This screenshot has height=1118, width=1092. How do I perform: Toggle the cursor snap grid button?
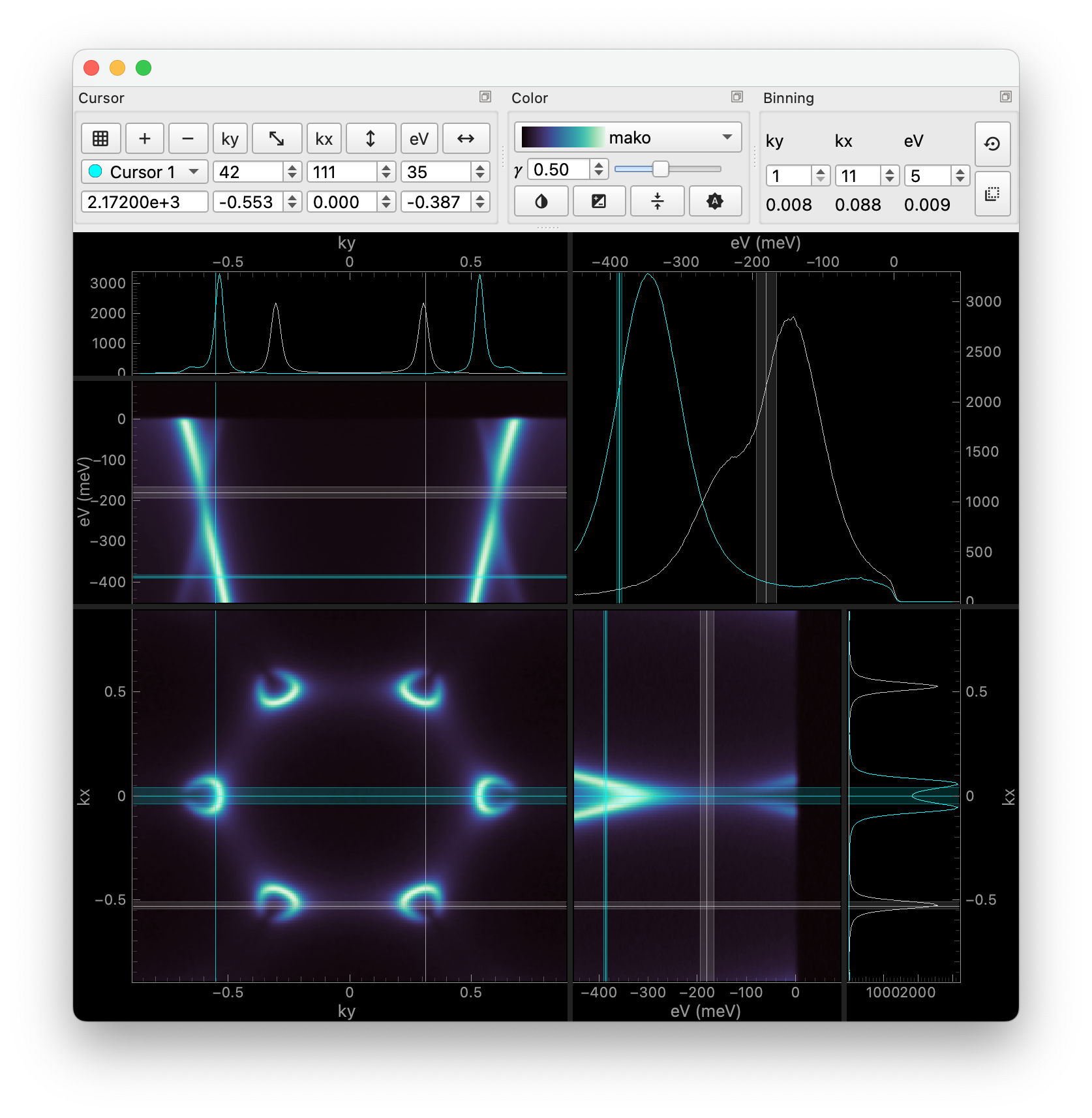100,138
